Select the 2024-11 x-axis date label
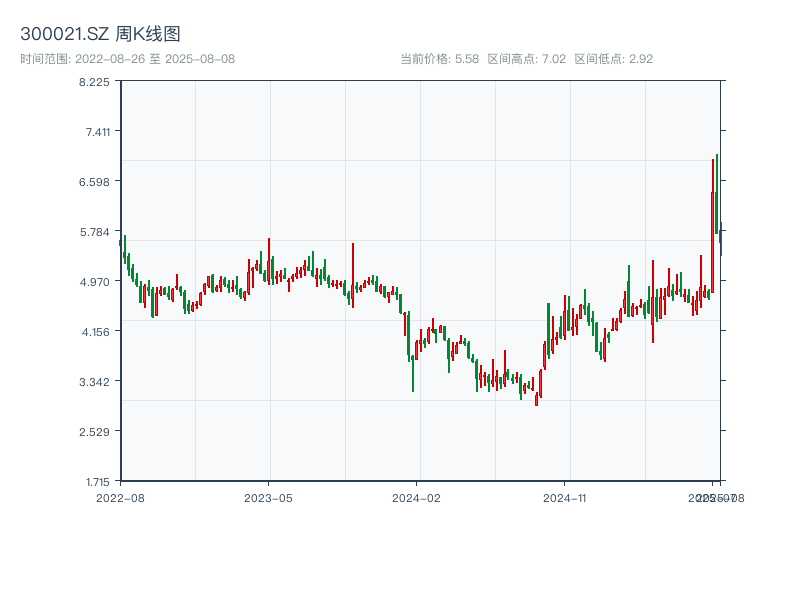This screenshot has height=600, width=800. click(566, 497)
